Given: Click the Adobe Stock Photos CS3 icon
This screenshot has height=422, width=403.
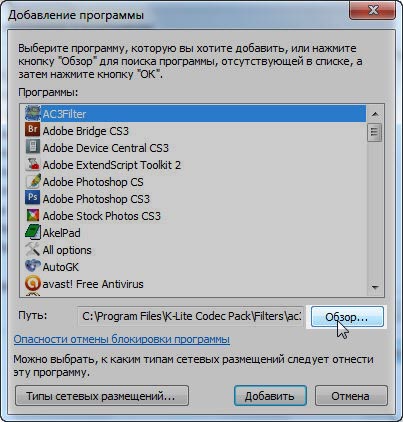Looking at the screenshot, I should pyautogui.click(x=33, y=215).
